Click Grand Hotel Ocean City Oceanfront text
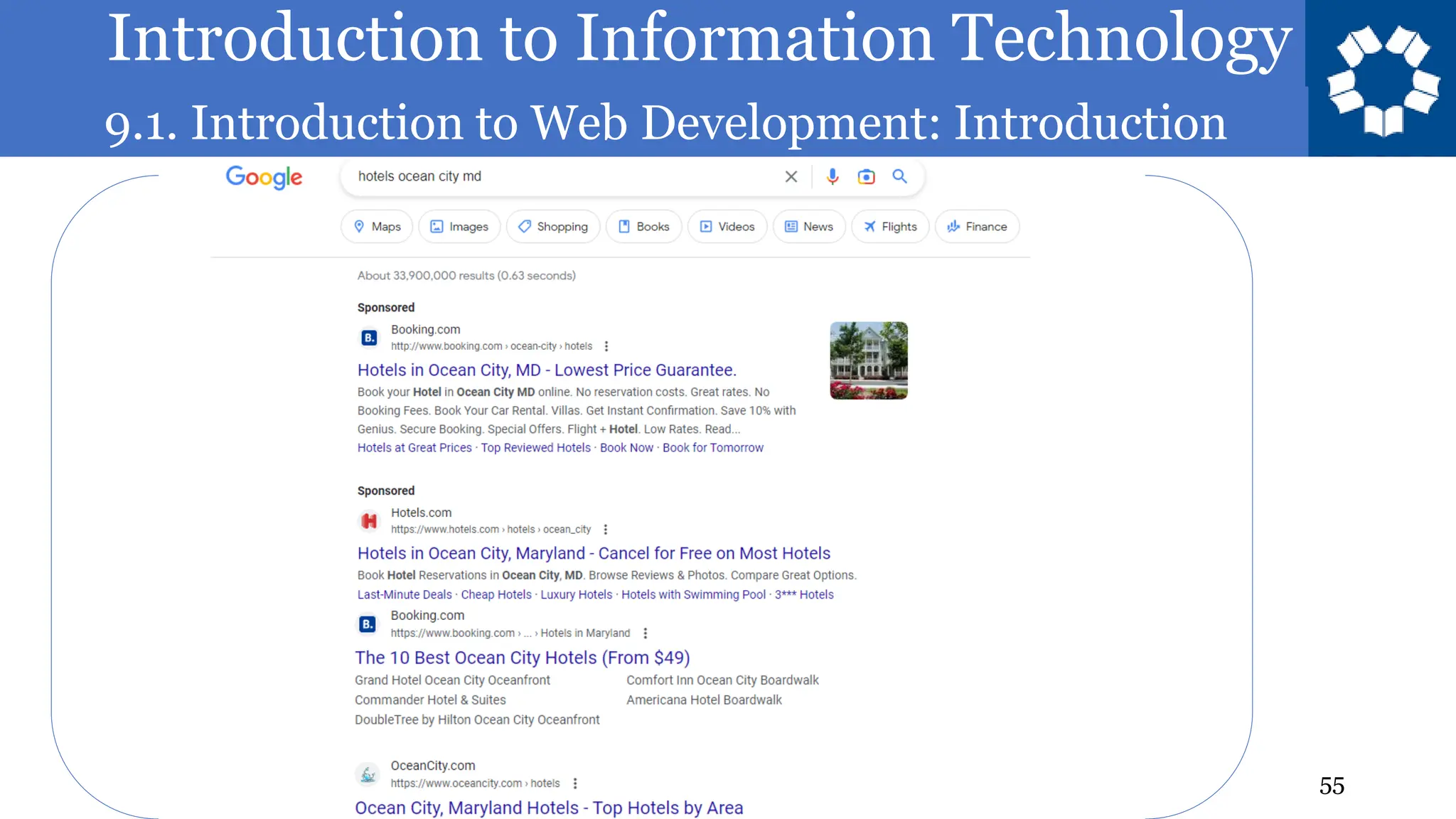Image resolution: width=1456 pixels, height=819 pixels. coord(452,680)
